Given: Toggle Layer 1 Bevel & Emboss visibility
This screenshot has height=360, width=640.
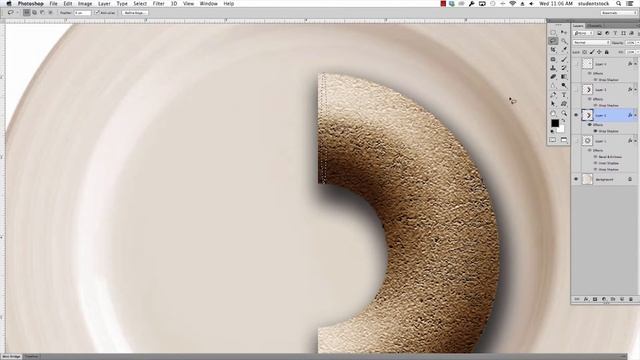Looking at the screenshot, I should [595, 156].
